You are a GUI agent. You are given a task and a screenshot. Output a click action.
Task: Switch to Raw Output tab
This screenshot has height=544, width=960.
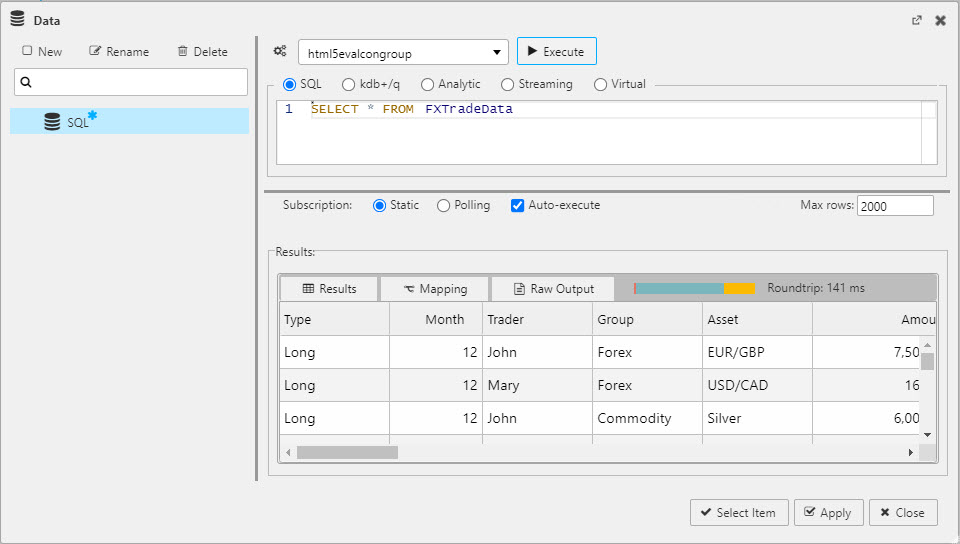coord(553,289)
